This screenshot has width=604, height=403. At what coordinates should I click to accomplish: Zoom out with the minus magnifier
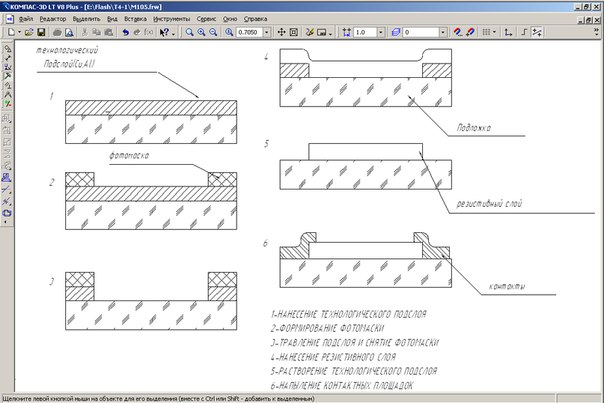tap(213, 32)
